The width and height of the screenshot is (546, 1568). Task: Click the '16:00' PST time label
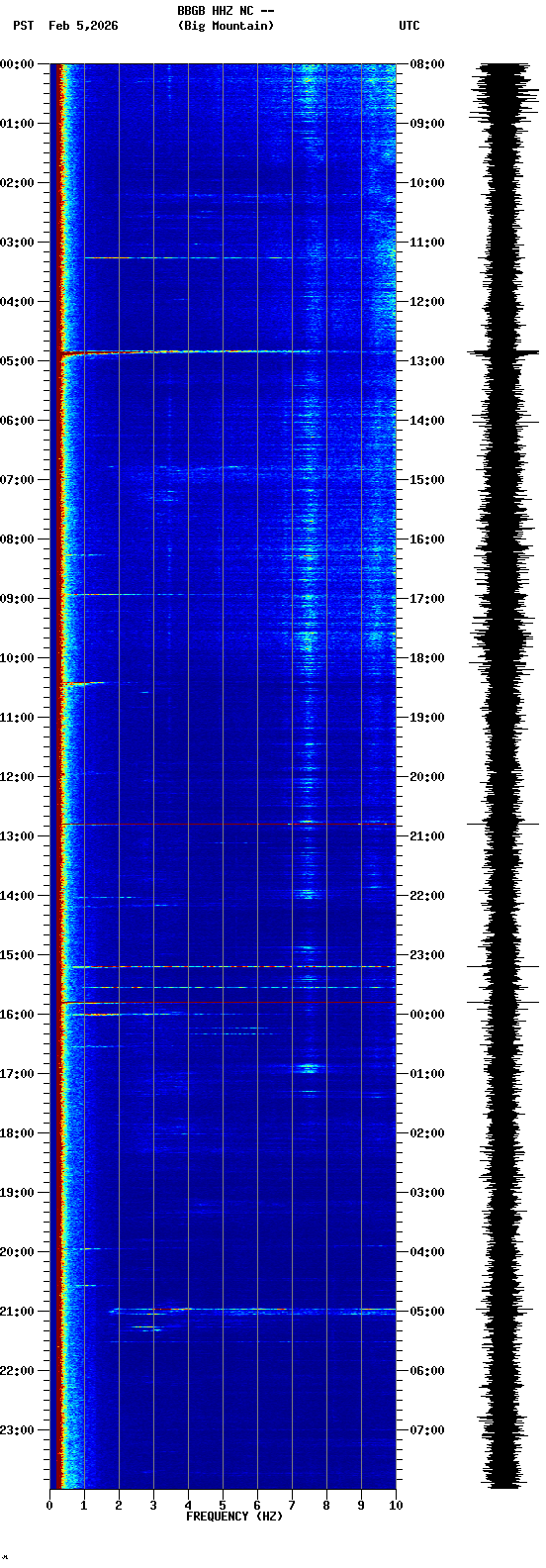(17, 1015)
